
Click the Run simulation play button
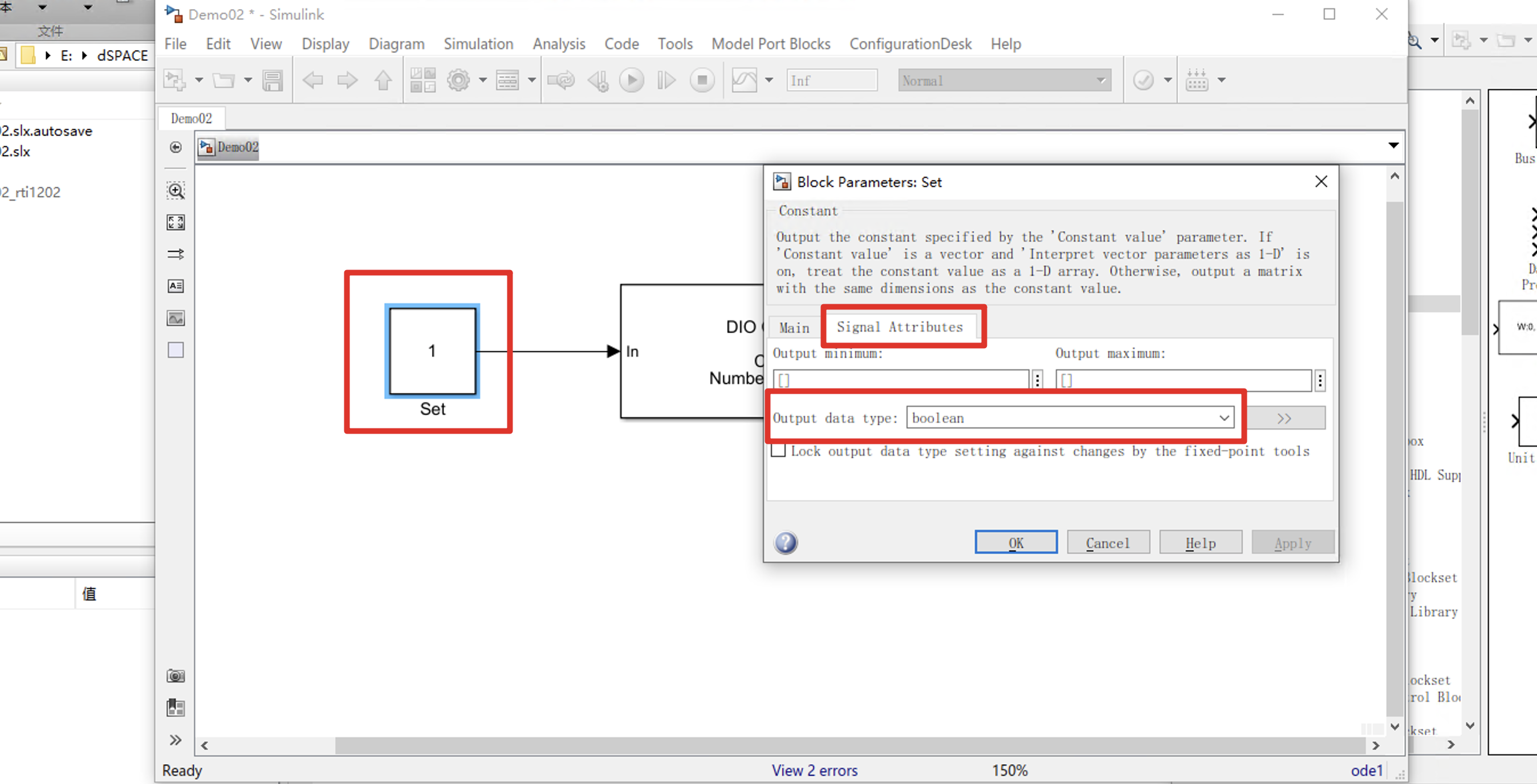[x=631, y=80]
